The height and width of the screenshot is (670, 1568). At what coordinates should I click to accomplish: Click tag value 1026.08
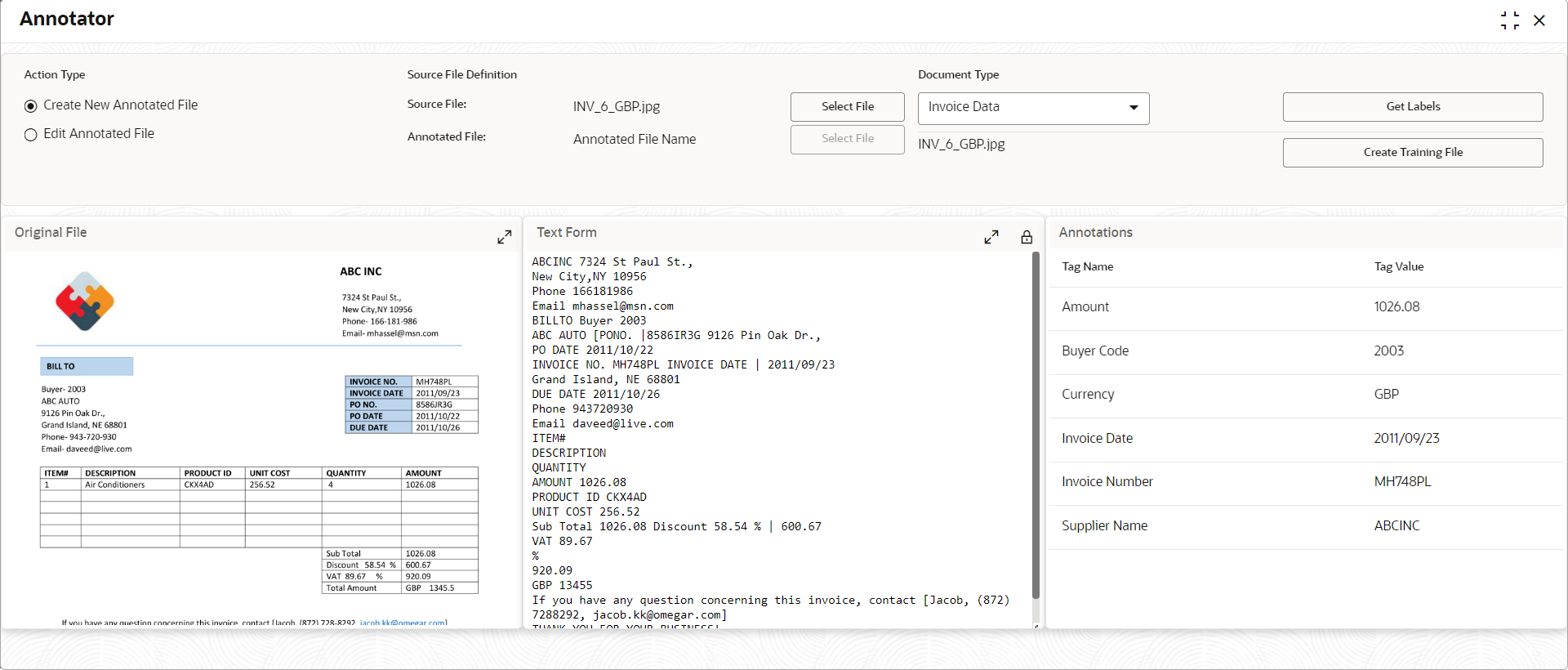coord(1396,307)
